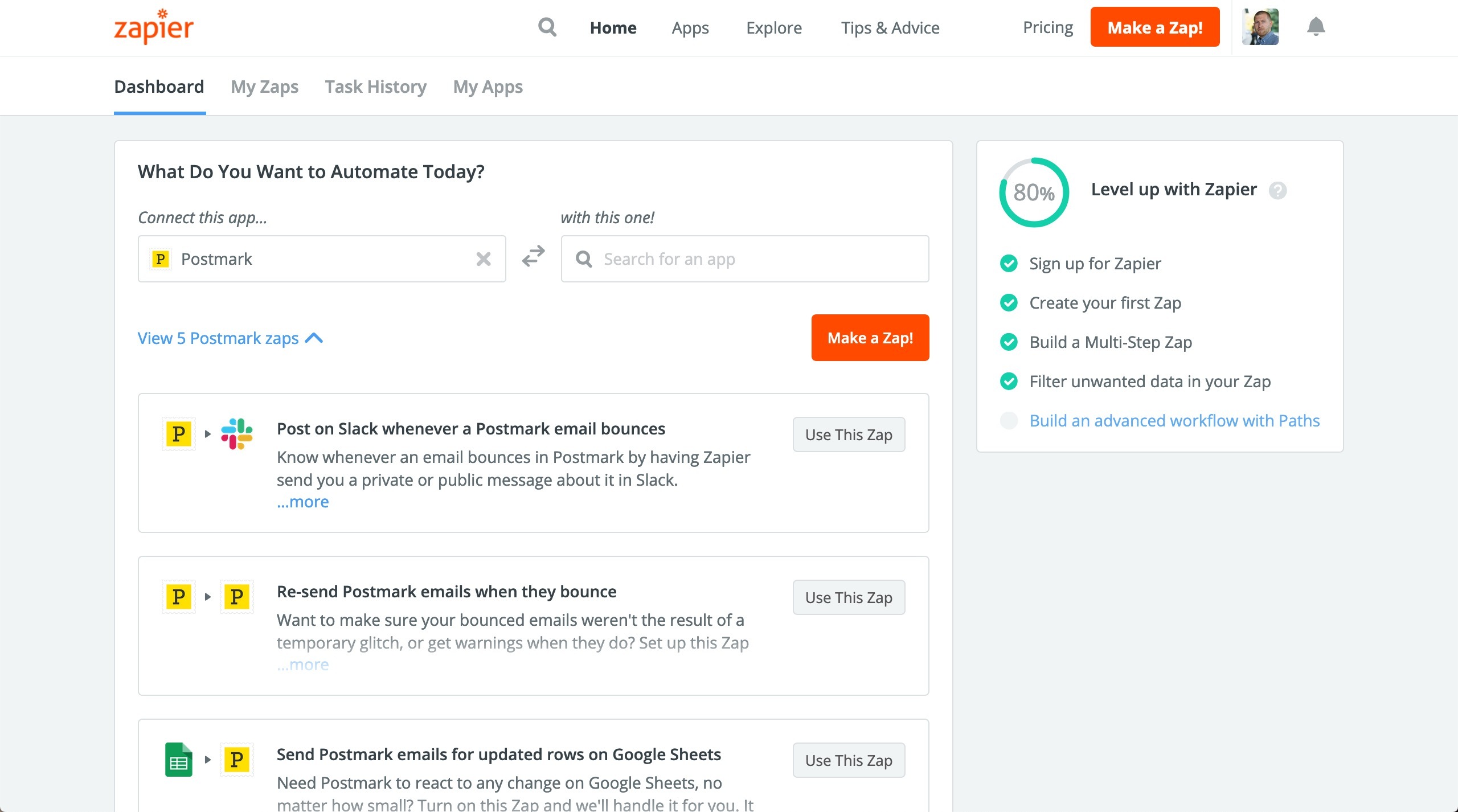This screenshot has width=1458, height=812.
Task: Click the unchecked Paths workflow circle
Action: (x=1009, y=421)
